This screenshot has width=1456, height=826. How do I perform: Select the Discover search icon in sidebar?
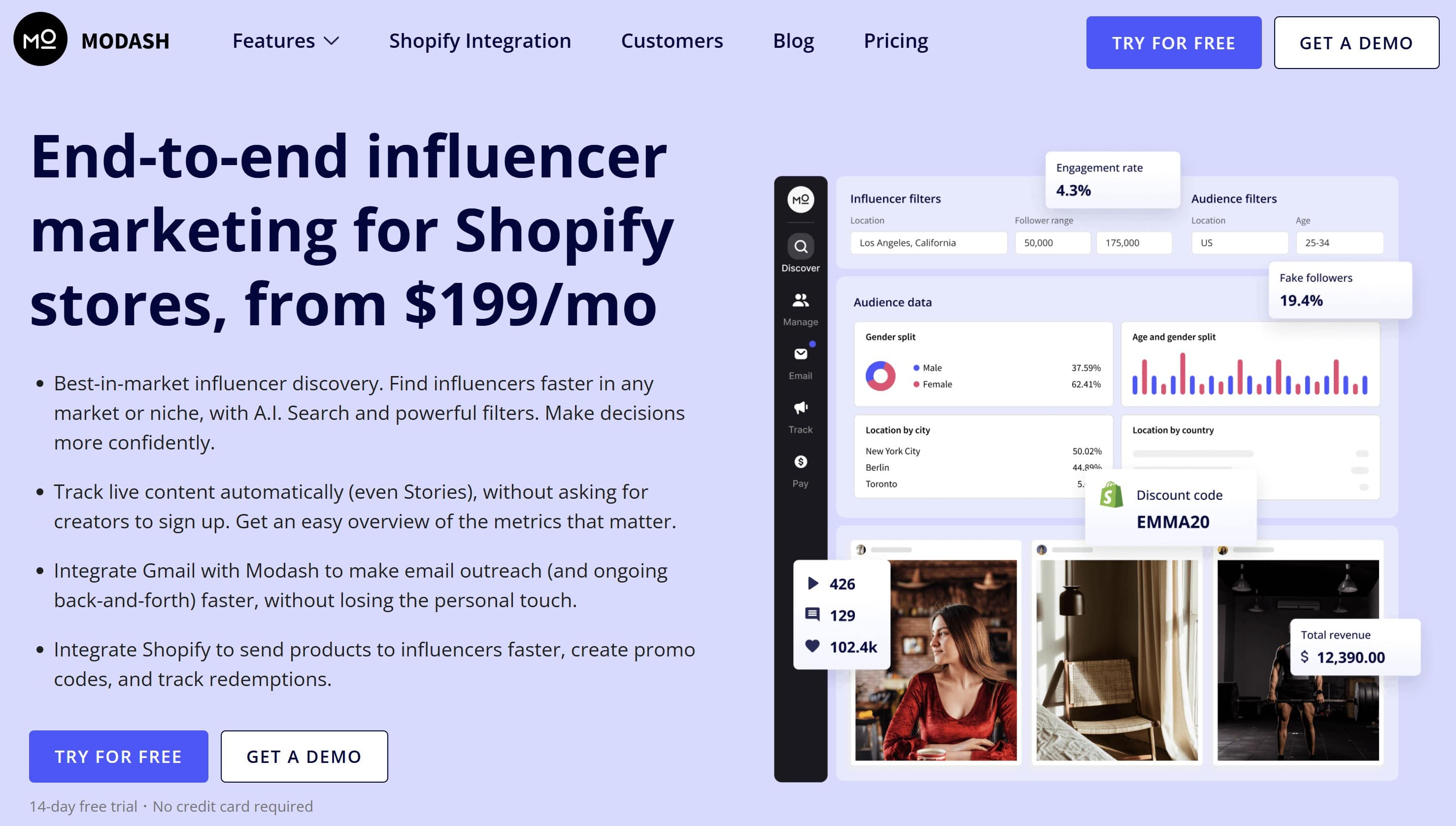tap(800, 247)
